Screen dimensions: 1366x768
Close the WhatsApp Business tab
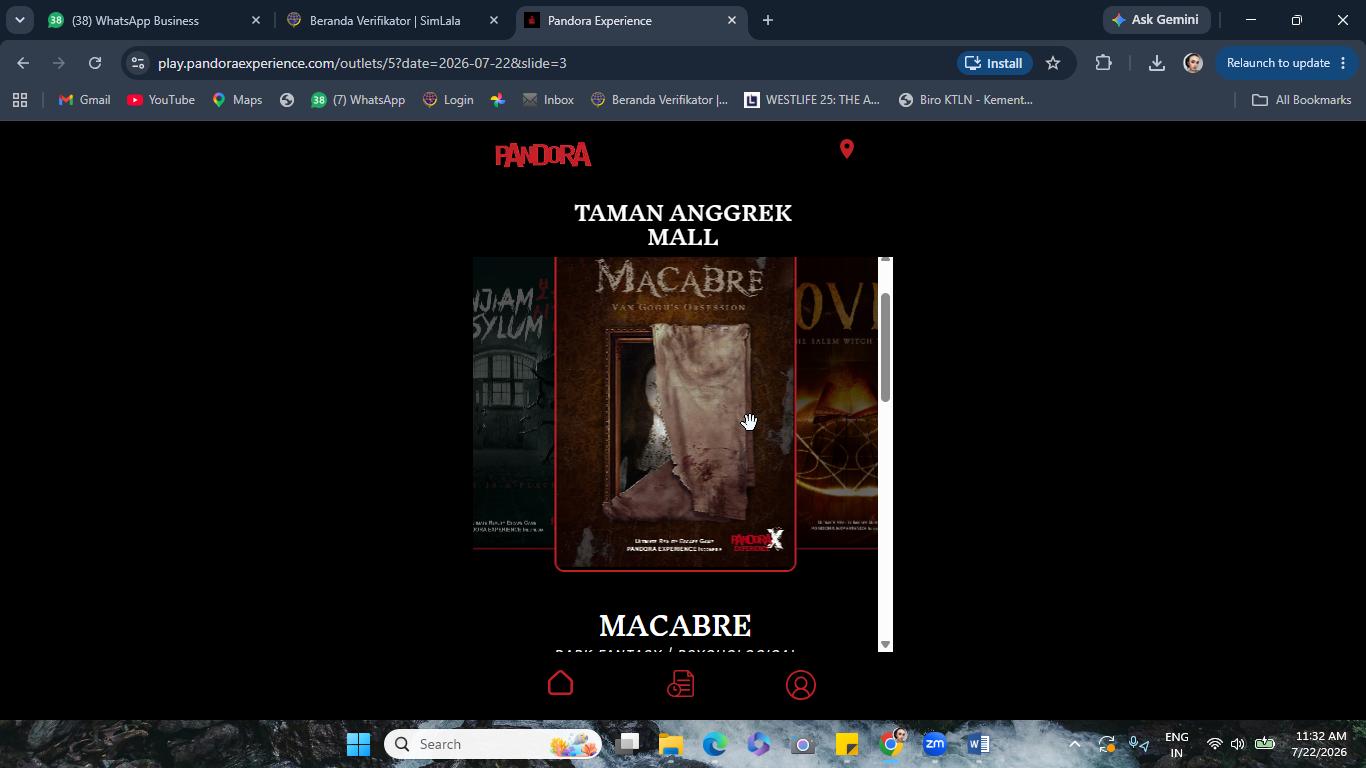[x=256, y=20]
